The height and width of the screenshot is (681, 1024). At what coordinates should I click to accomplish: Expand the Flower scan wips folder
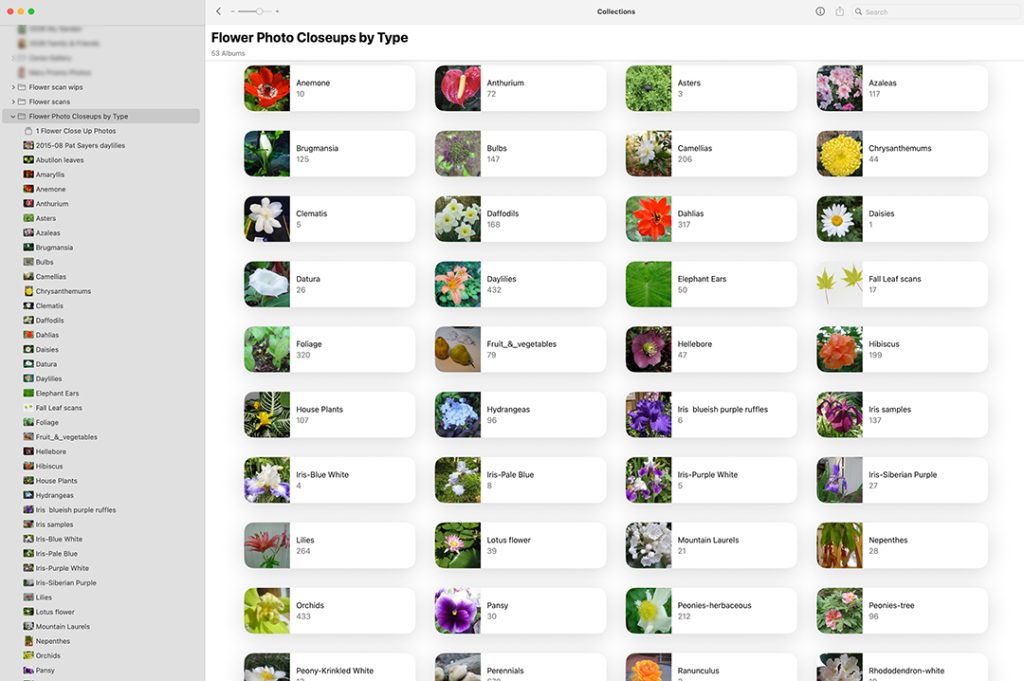click(x=13, y=87)
